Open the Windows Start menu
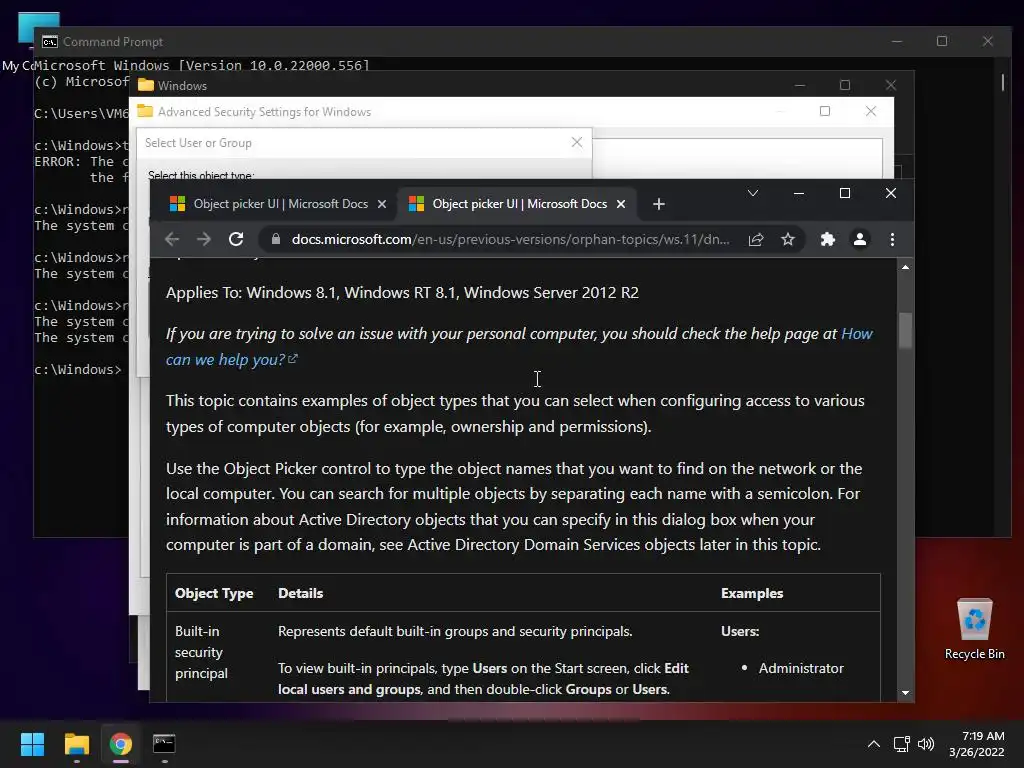Image resolution: width=1024 pixels, height=768 pixels. (32, 744)
